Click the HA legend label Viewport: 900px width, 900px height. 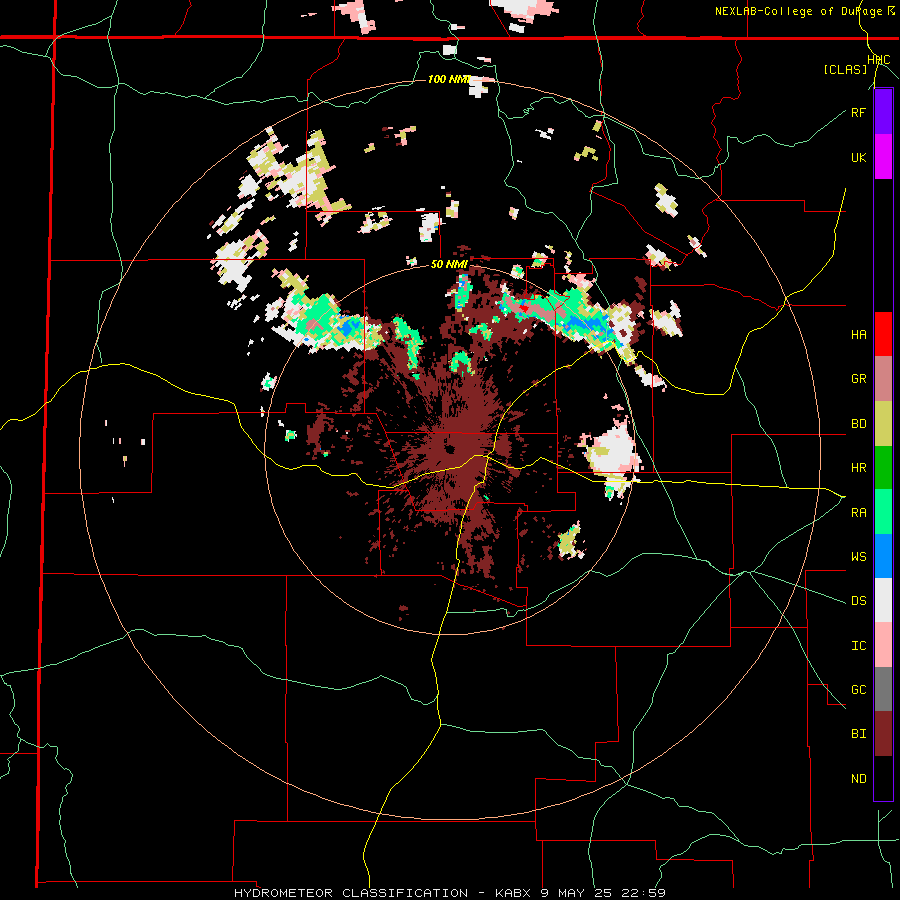(x=858, y=334)
